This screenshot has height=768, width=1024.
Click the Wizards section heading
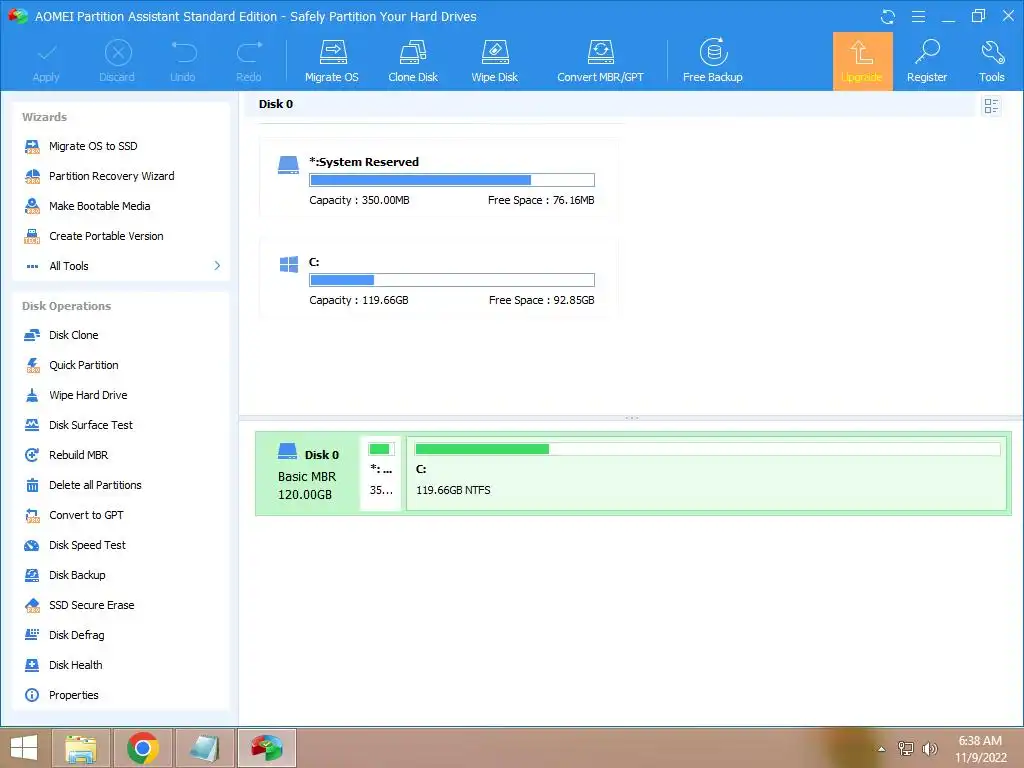[x=44, y=118]
